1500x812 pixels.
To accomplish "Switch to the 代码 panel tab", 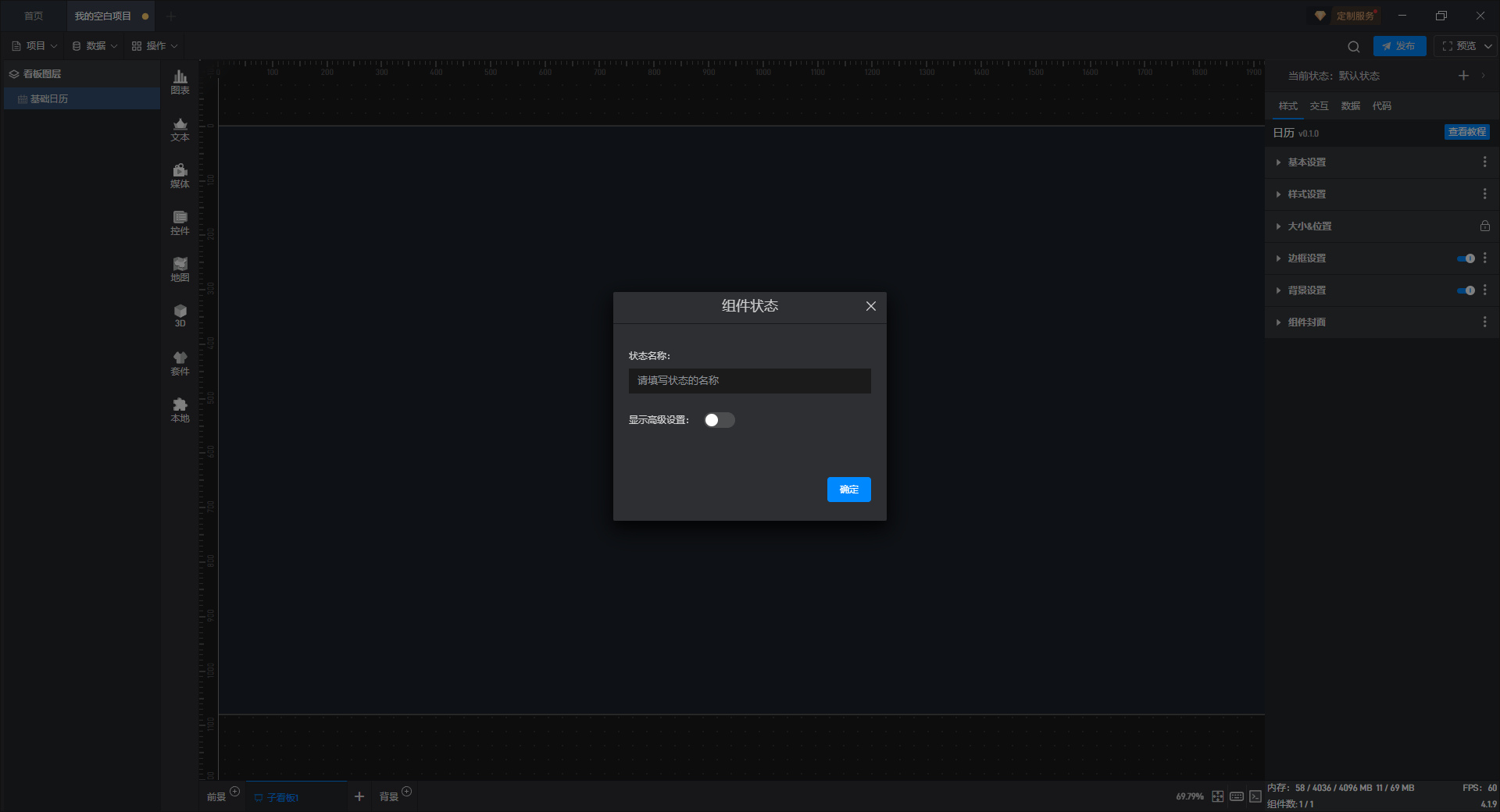I will [1382, 106].
